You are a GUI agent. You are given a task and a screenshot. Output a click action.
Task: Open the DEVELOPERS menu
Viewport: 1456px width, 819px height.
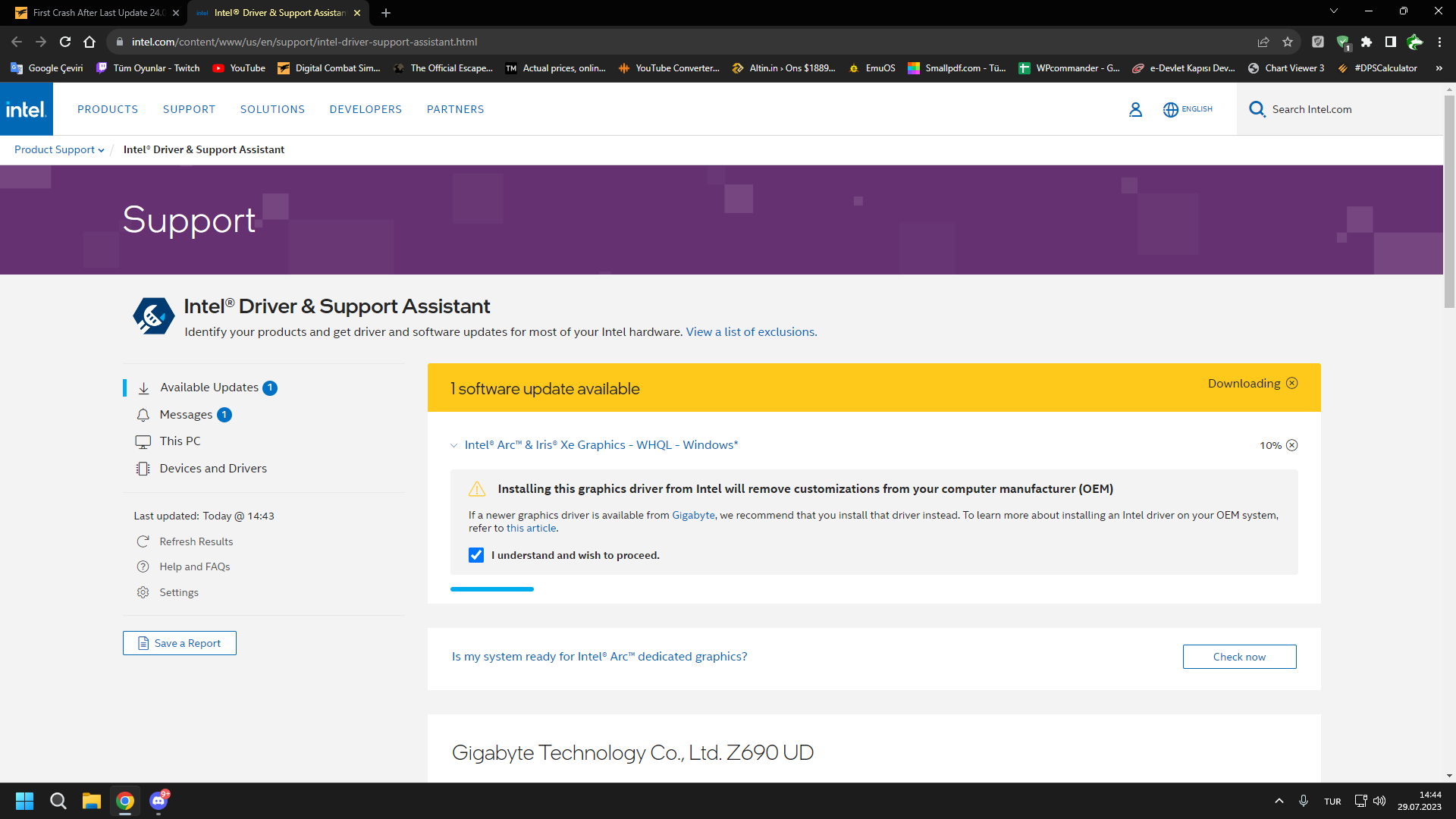(366, 109)
